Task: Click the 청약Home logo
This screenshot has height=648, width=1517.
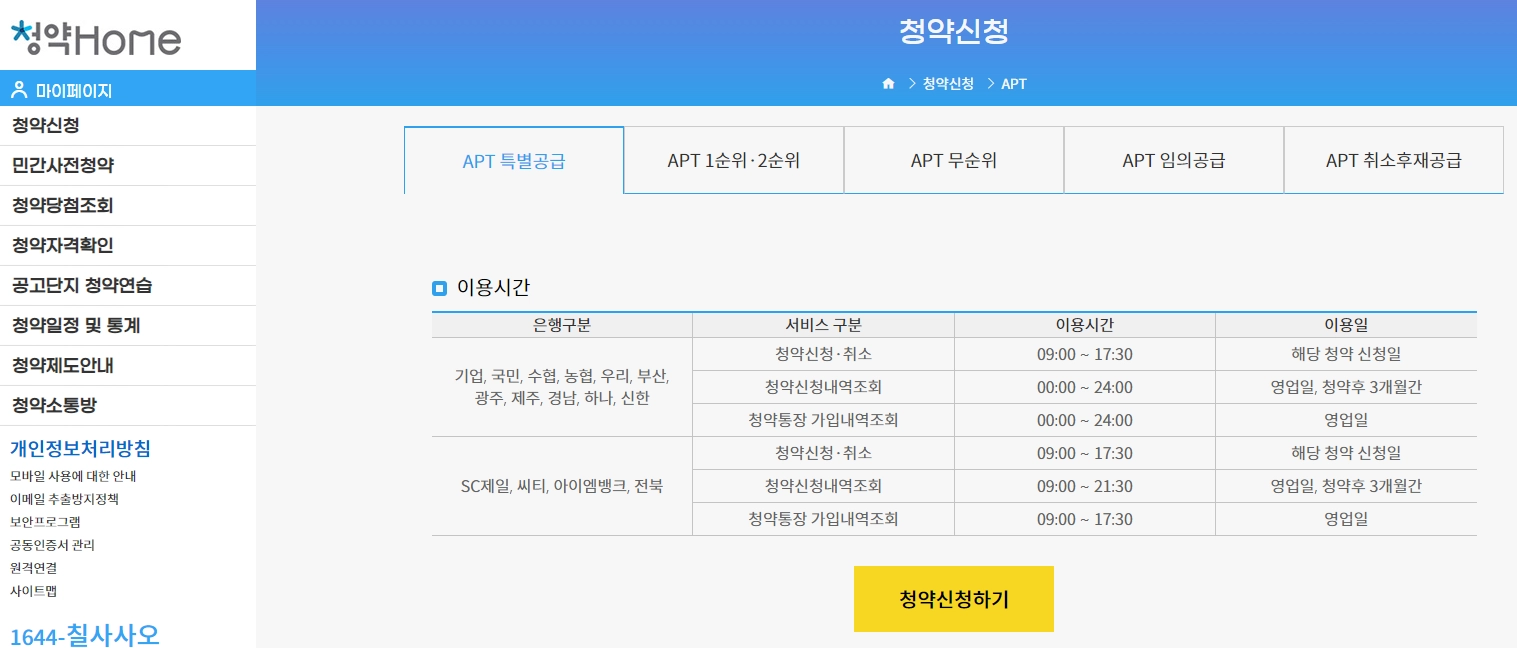Action: tap(92, 36)
